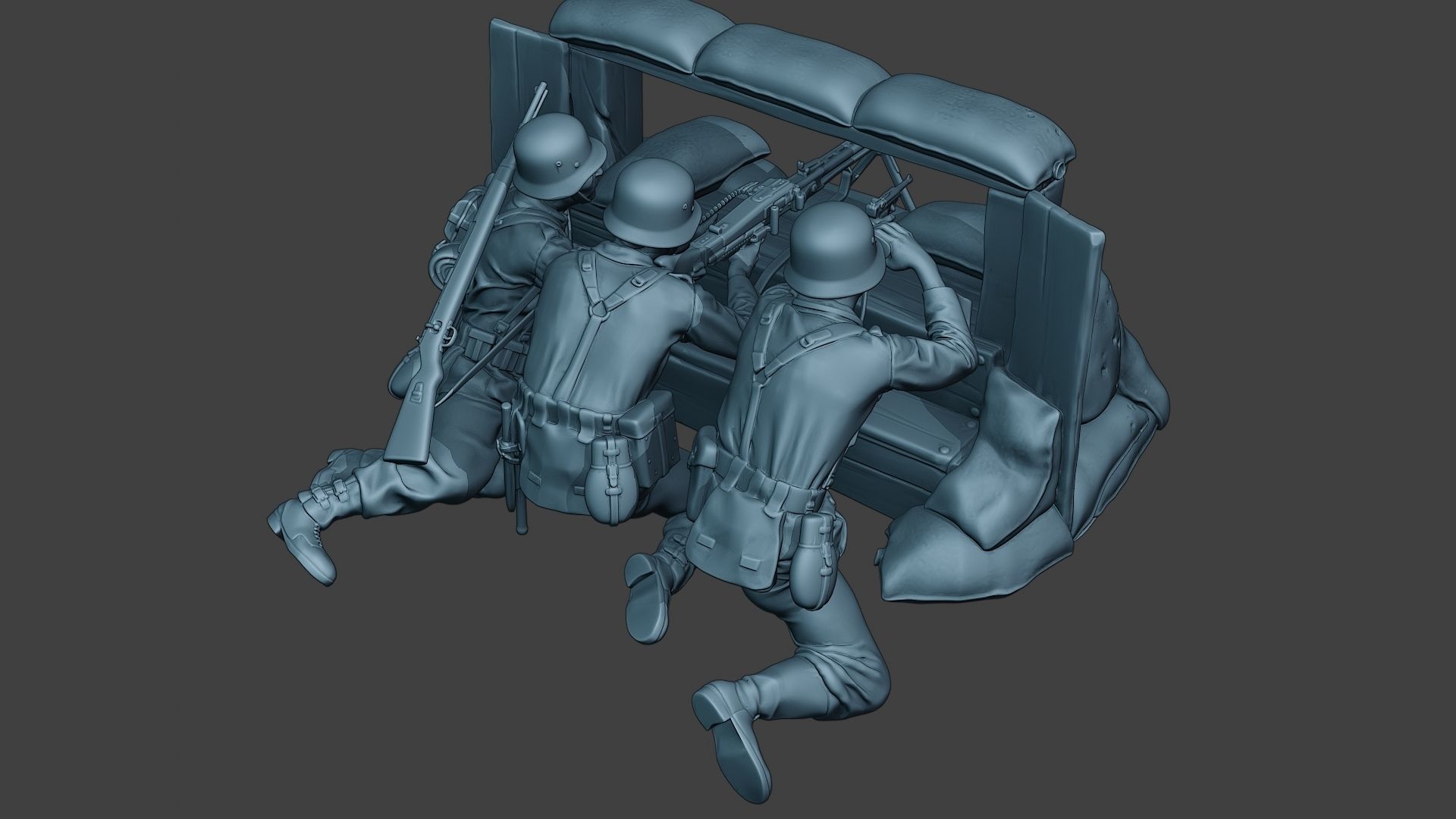Click the bayonet scabbard hanging from the middle soldier's belt
This screenshot has width=1456, height=819.
pyautogui.click(x=512, y=466)
